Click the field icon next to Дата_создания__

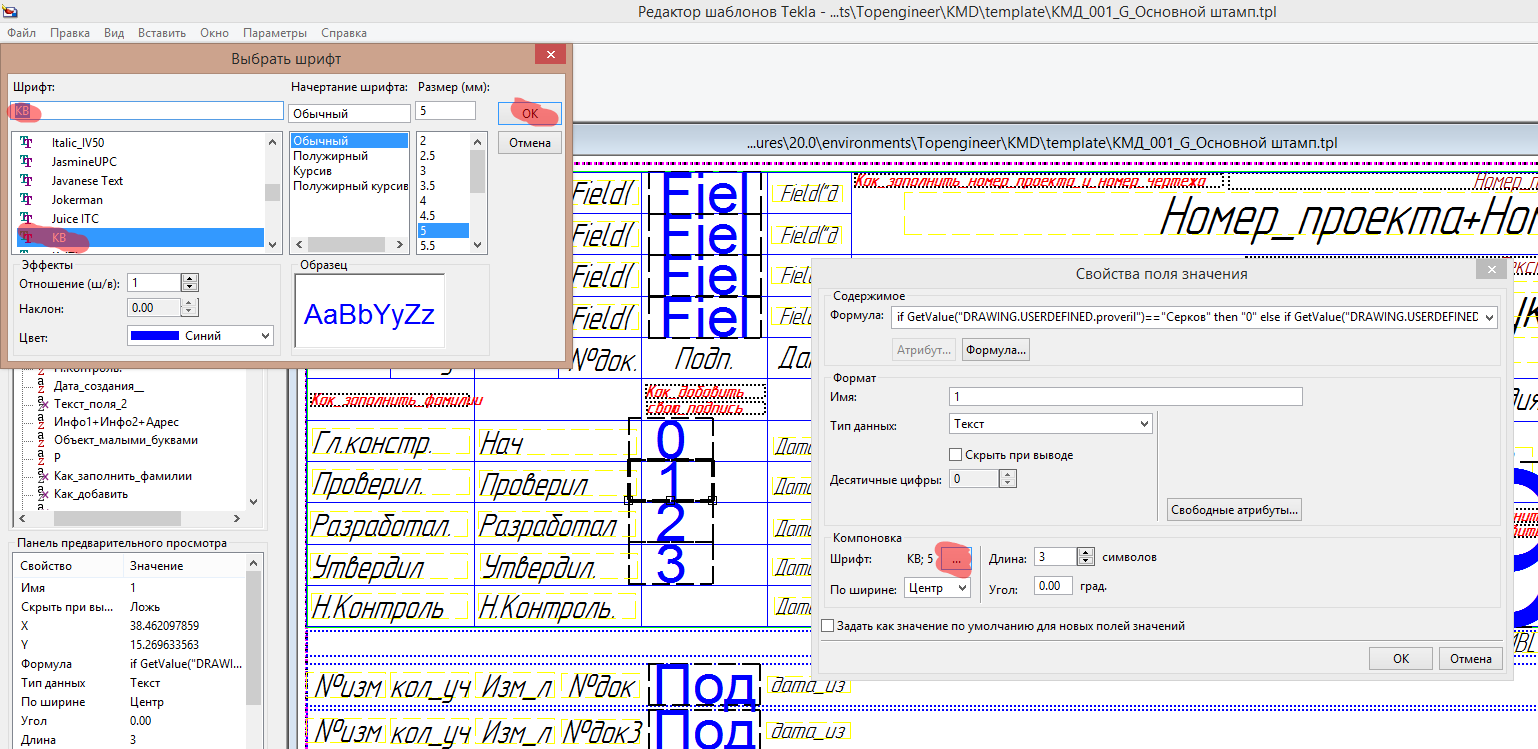41,387
